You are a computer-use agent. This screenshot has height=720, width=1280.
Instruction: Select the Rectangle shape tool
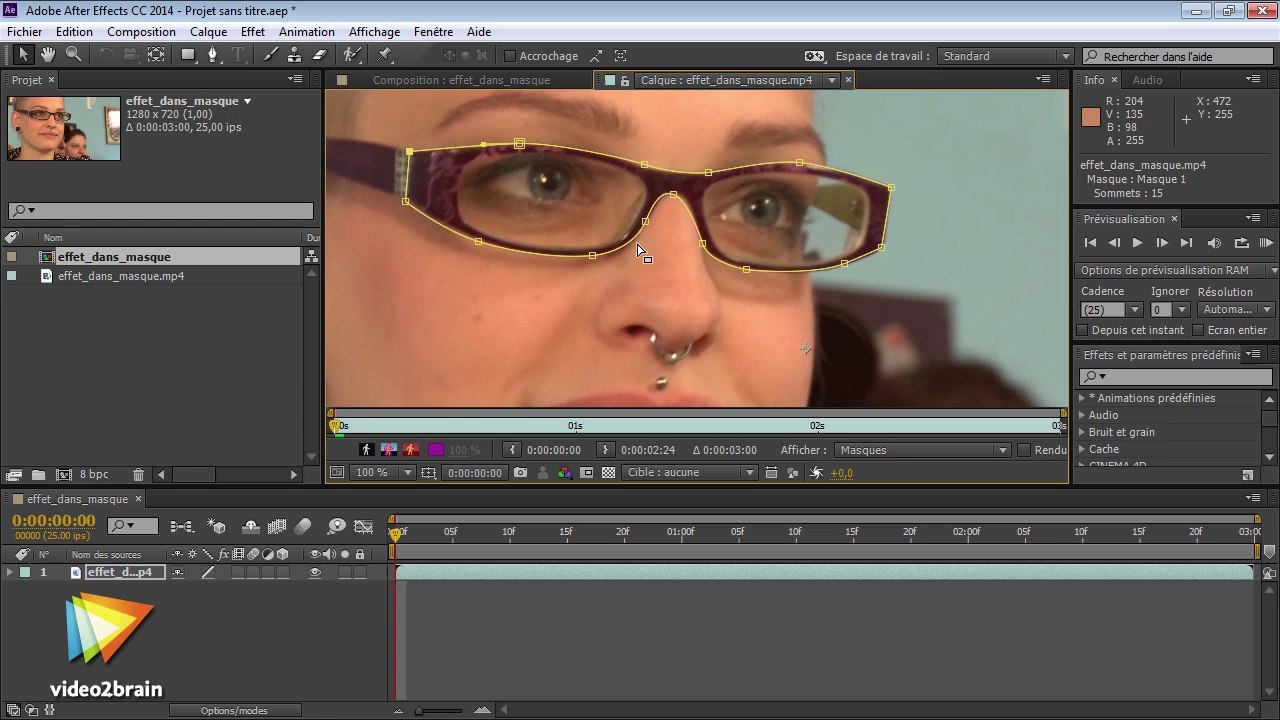pyautogui.click(x=188, y=55)
